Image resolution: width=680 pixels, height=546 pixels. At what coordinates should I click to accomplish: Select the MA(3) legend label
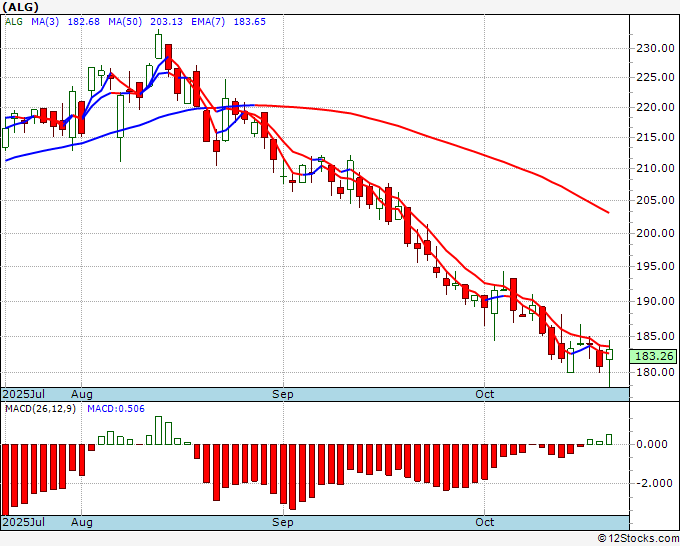coord(45,22)
